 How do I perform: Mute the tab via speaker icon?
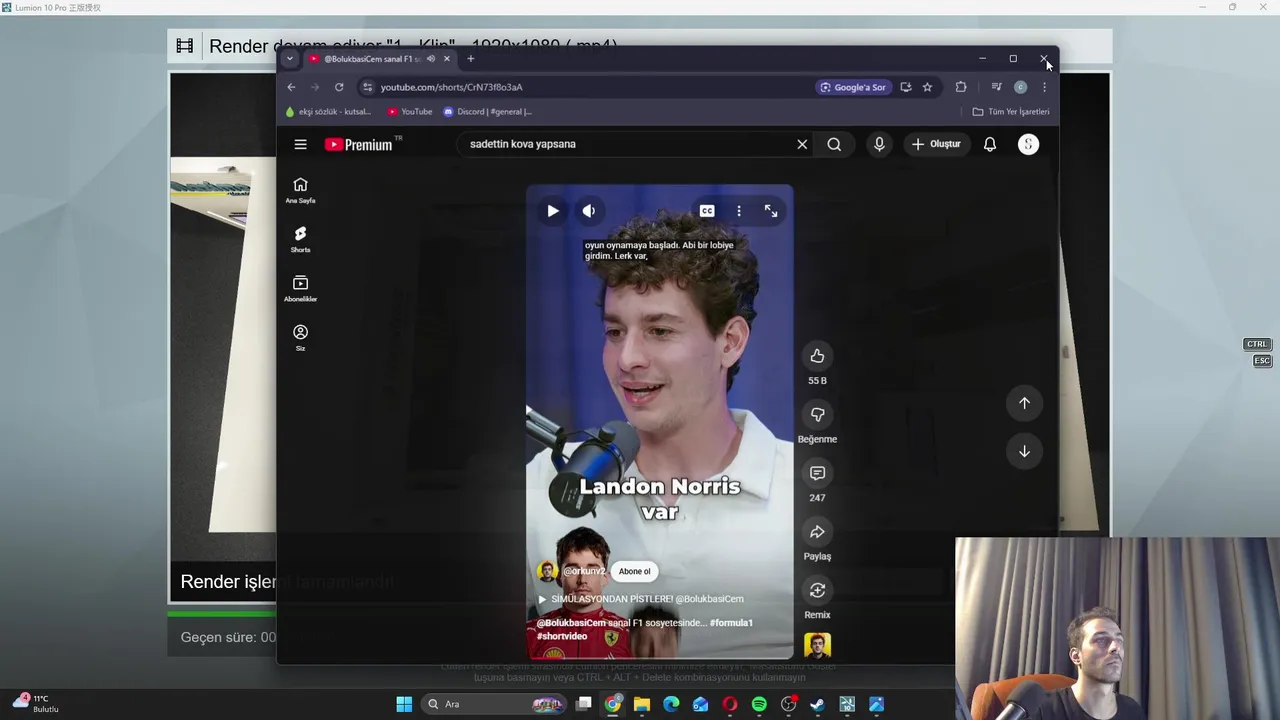(431, 59)
